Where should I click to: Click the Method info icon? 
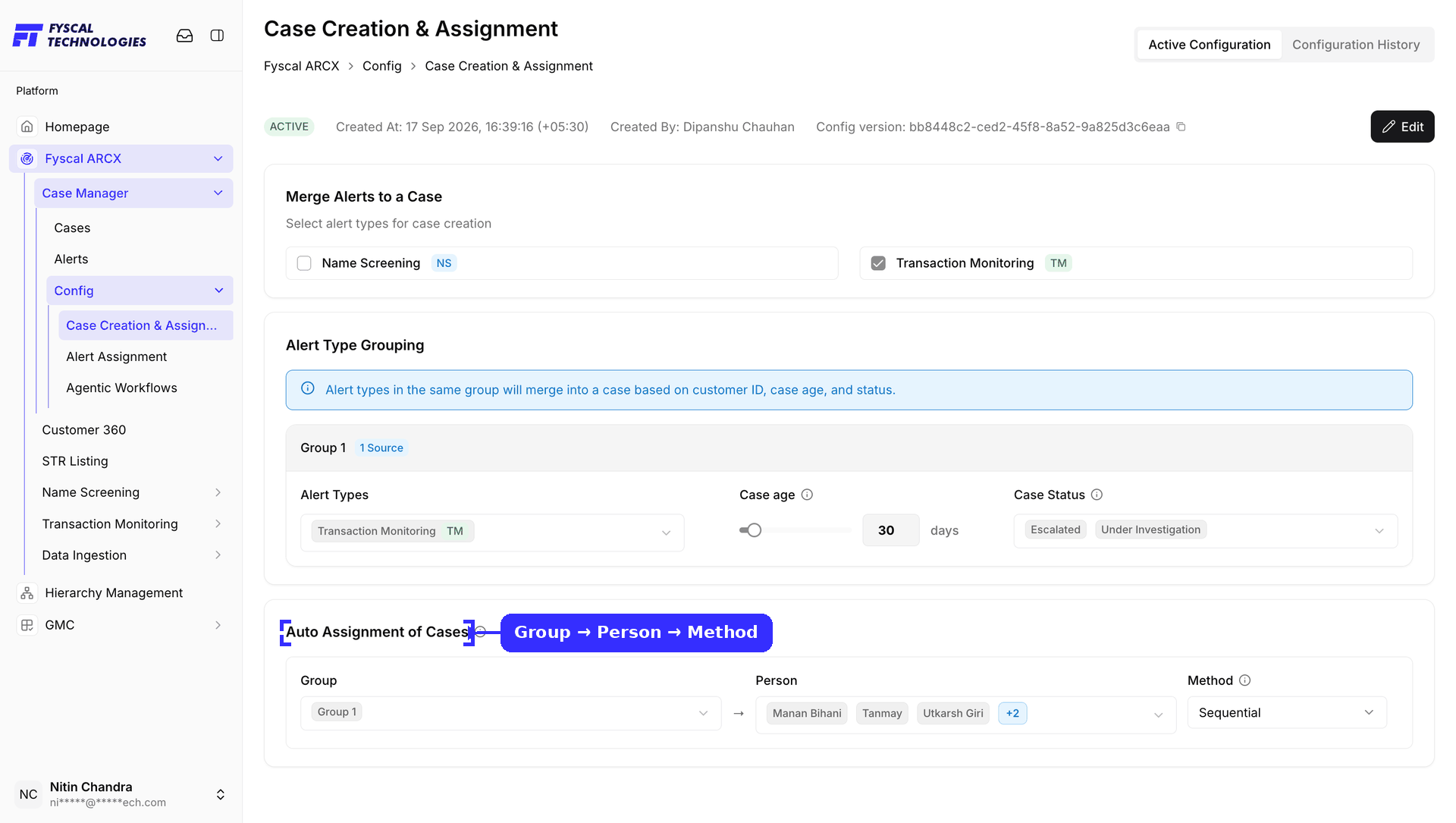1244,680
